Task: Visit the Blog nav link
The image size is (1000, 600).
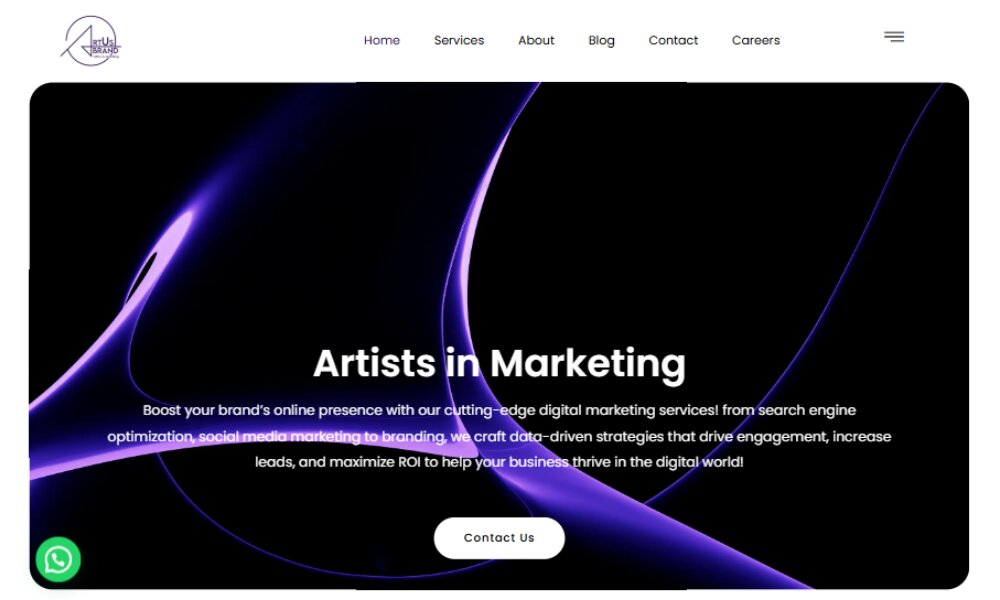Action: click(x=601, y=41)
